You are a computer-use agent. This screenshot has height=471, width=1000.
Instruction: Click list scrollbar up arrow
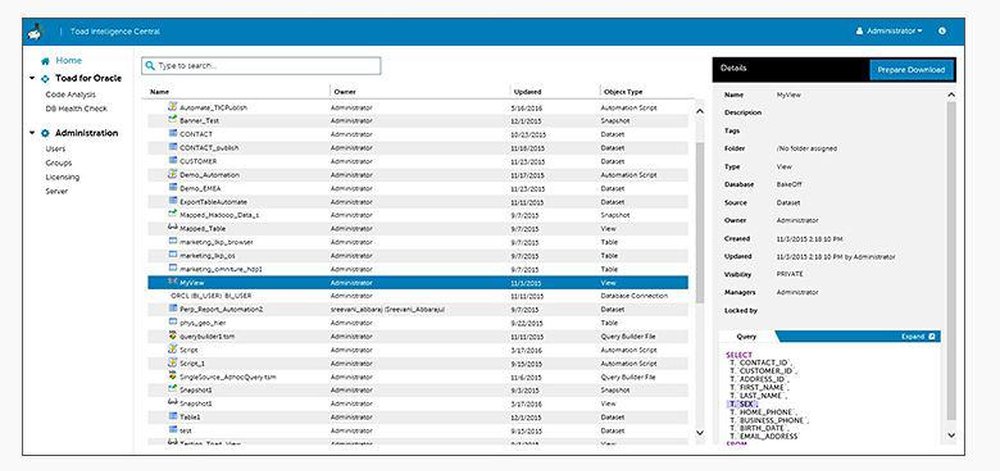click(x=699, y=112)
